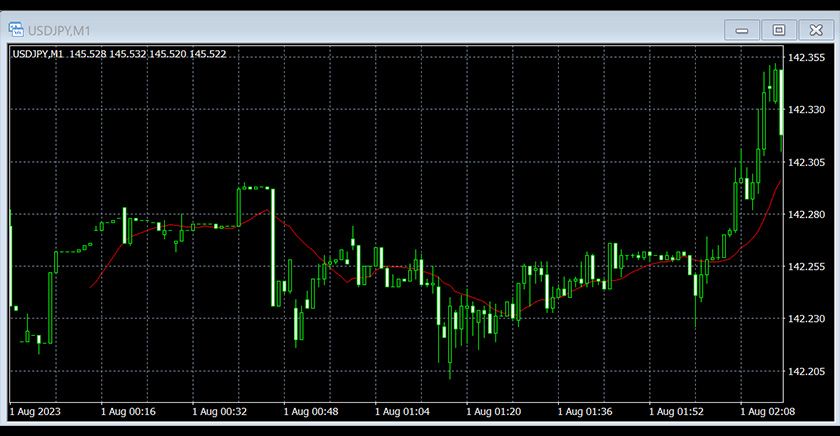Viewport: 840px width, 436px height.
Task: Click the 1 Aug 2023 date label
Action: [x=37, y=411]
